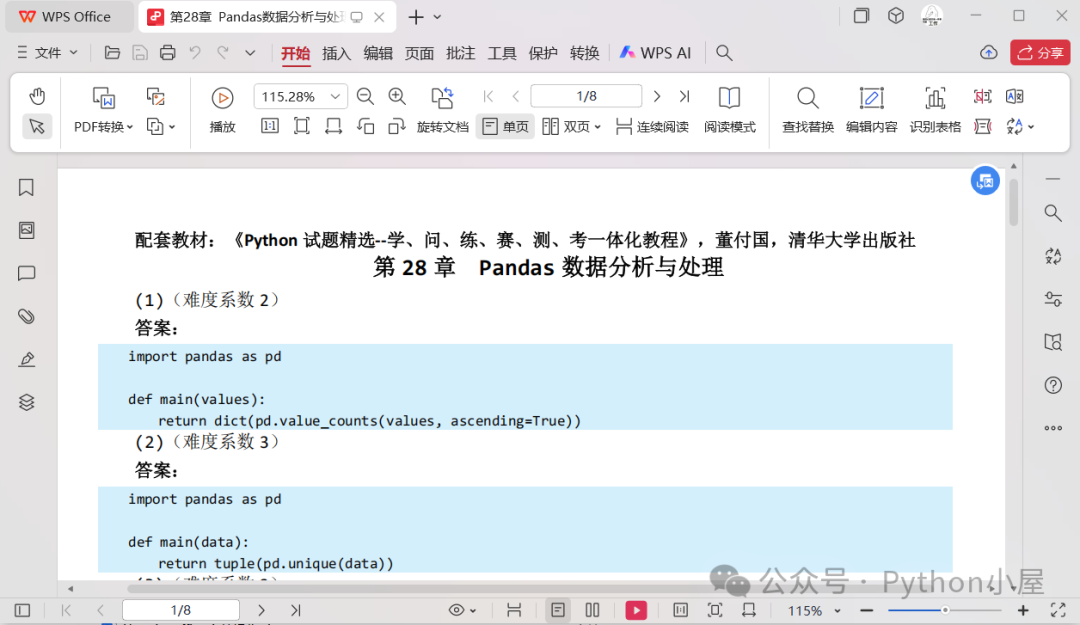Go to next page in toolbar
Viewport: 1080px width, 625px height.
pos(656,96)
